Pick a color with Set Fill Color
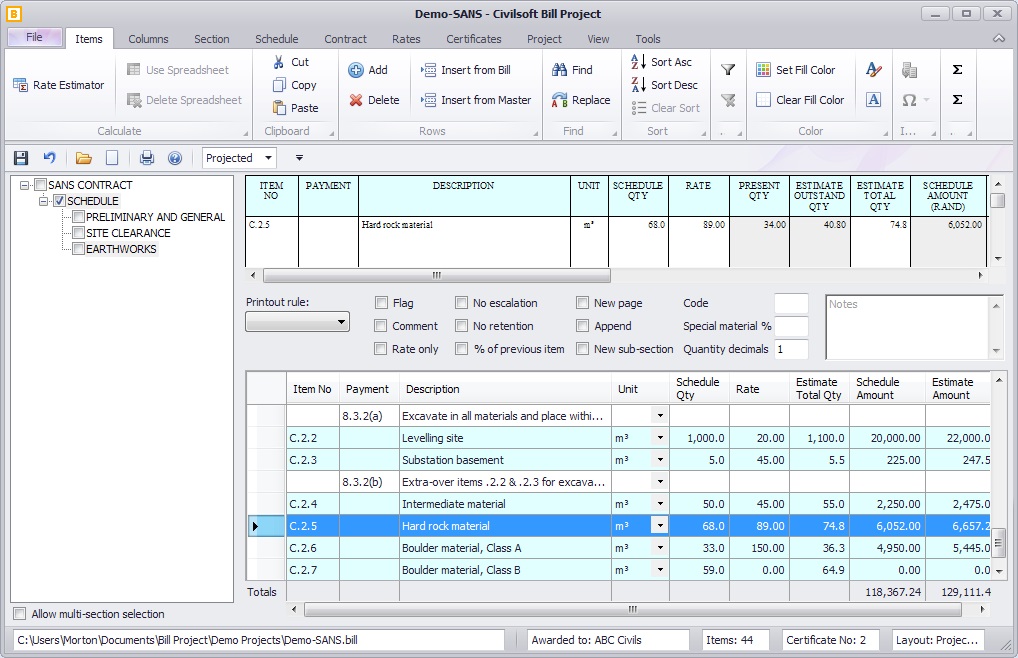 [x=796, y=70]
